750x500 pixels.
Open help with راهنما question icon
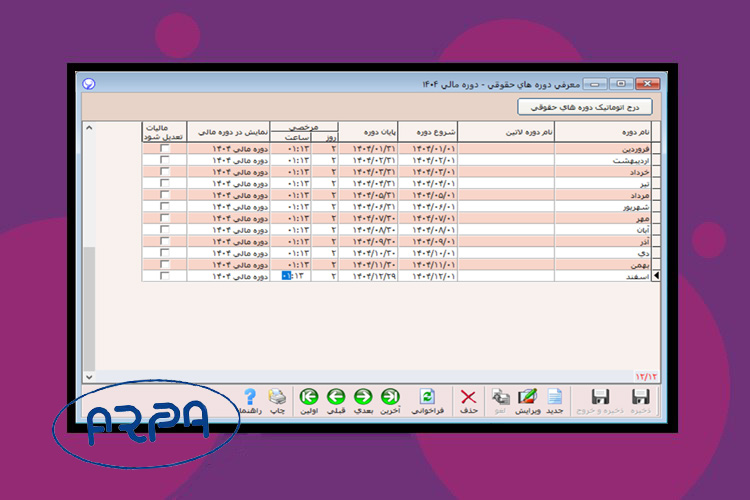point(250,397)
